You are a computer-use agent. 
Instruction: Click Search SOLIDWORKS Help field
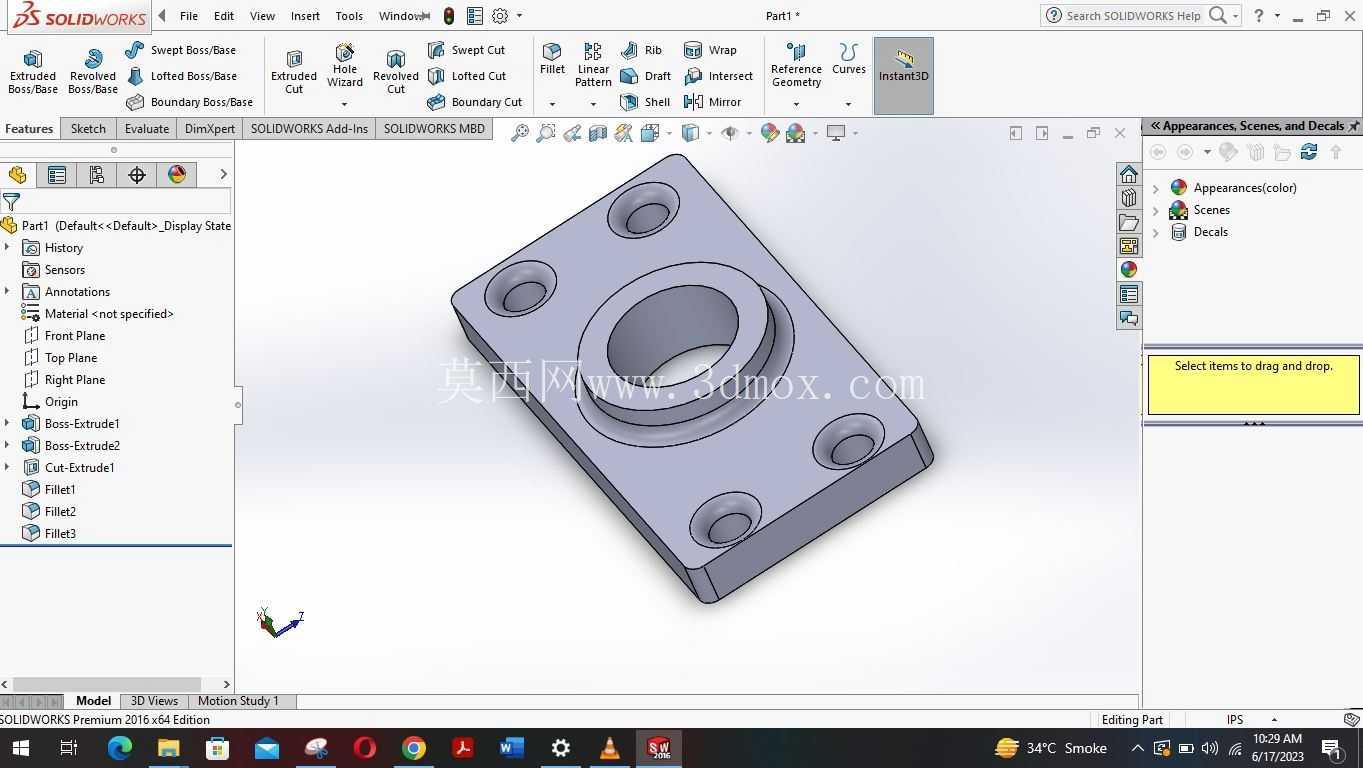pos(1133,16)
